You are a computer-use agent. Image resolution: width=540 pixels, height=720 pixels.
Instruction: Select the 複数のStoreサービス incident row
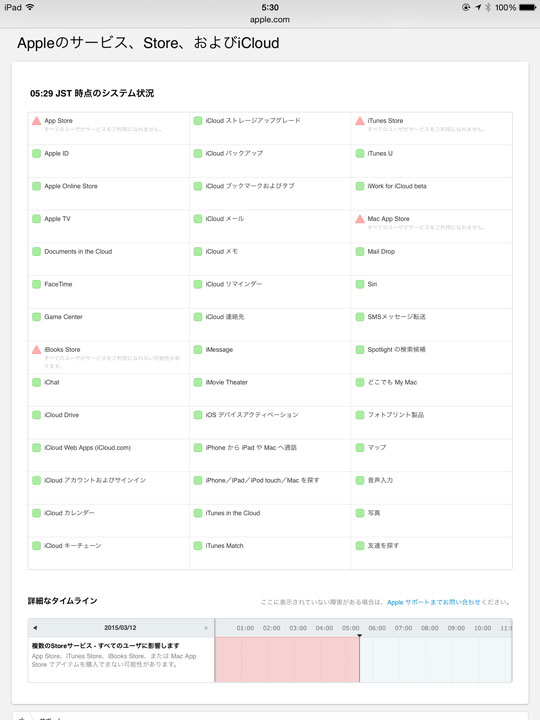[121, 659]
